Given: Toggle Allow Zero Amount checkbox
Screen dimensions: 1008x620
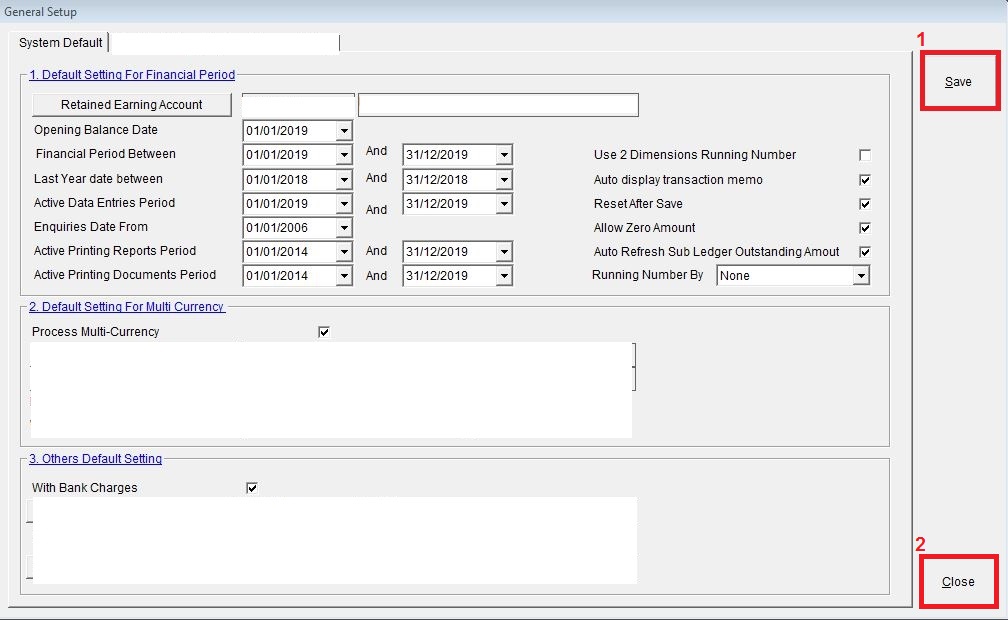Looking at the screenshot, I should tap(865, 228).
